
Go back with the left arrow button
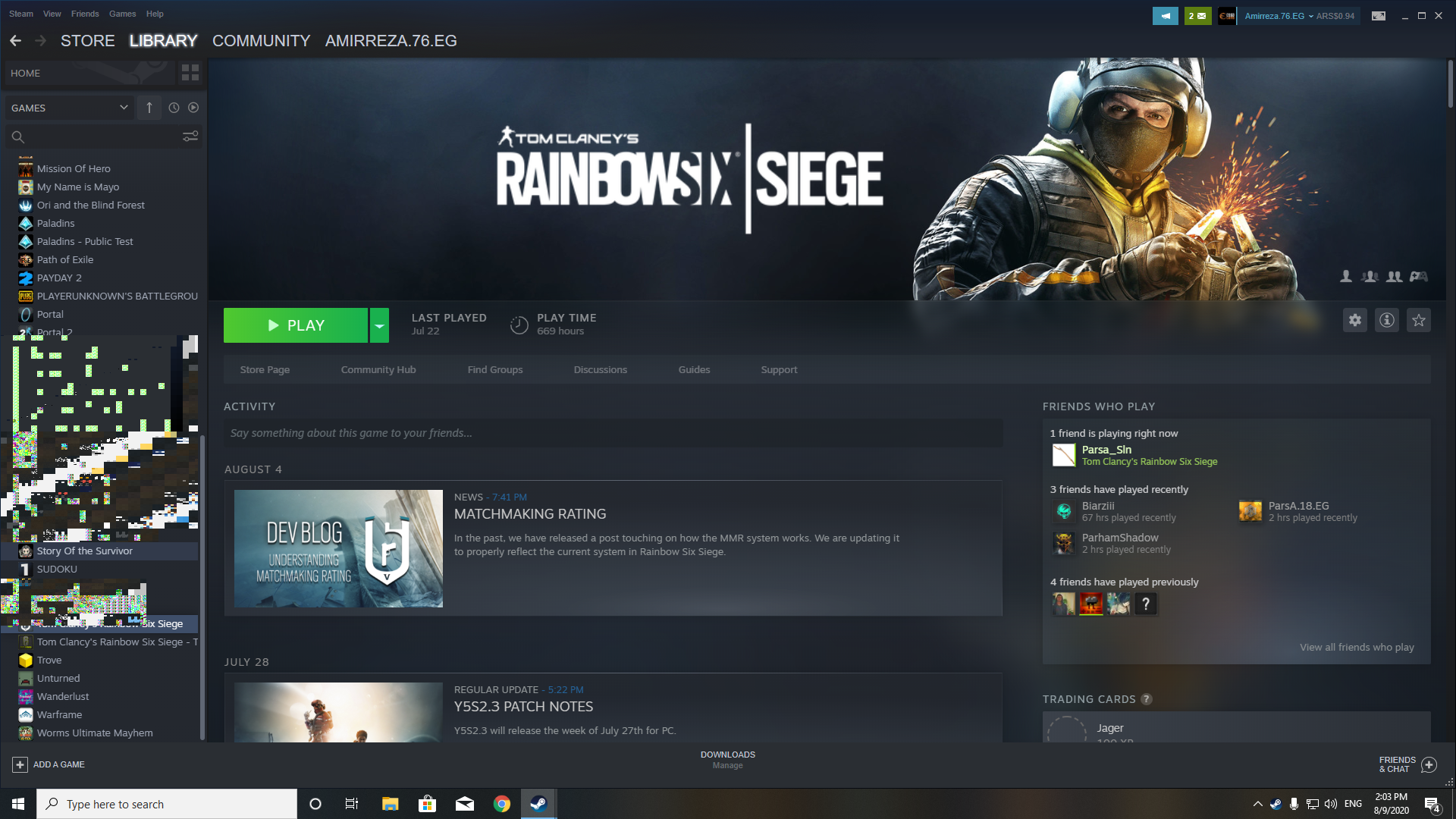[x=15, y=41]
